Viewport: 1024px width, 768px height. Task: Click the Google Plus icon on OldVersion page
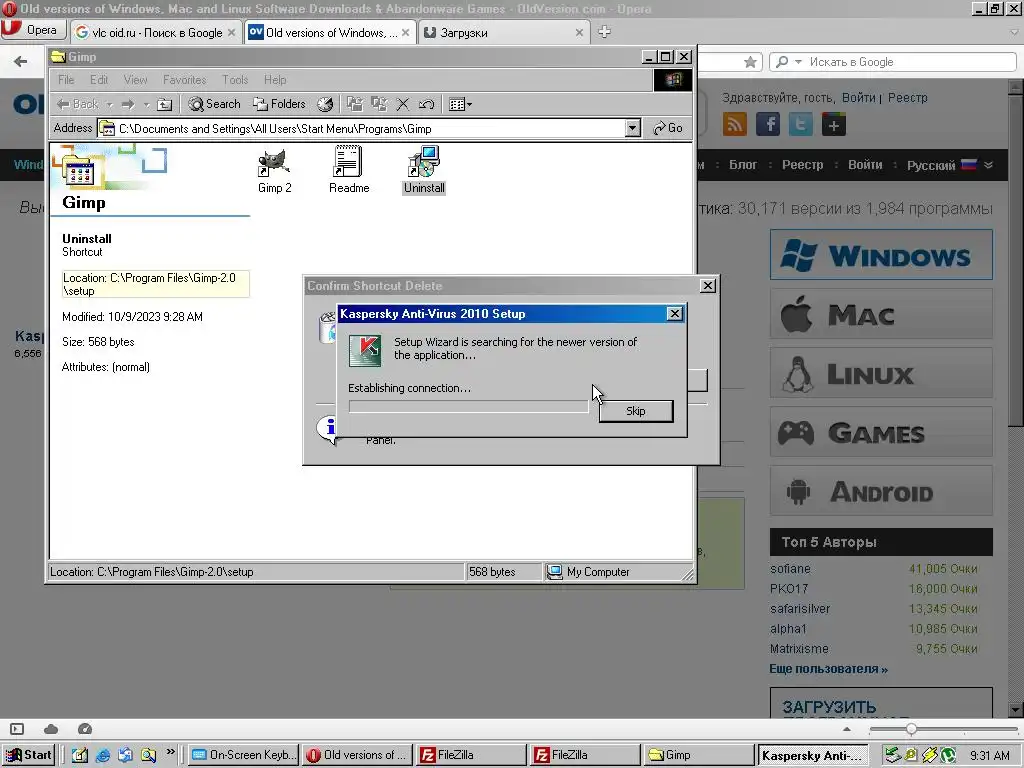[834, 124]
